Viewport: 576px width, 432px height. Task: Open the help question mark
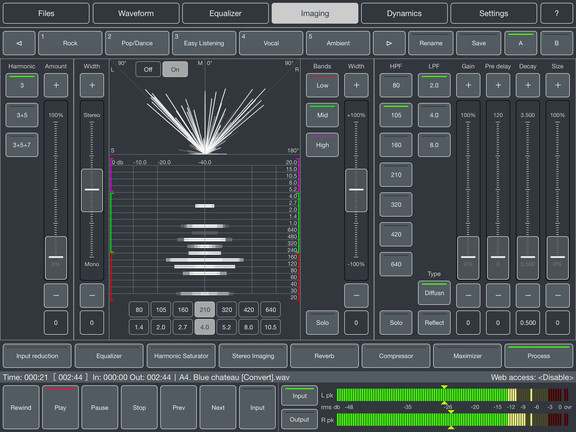coord(556,14)
